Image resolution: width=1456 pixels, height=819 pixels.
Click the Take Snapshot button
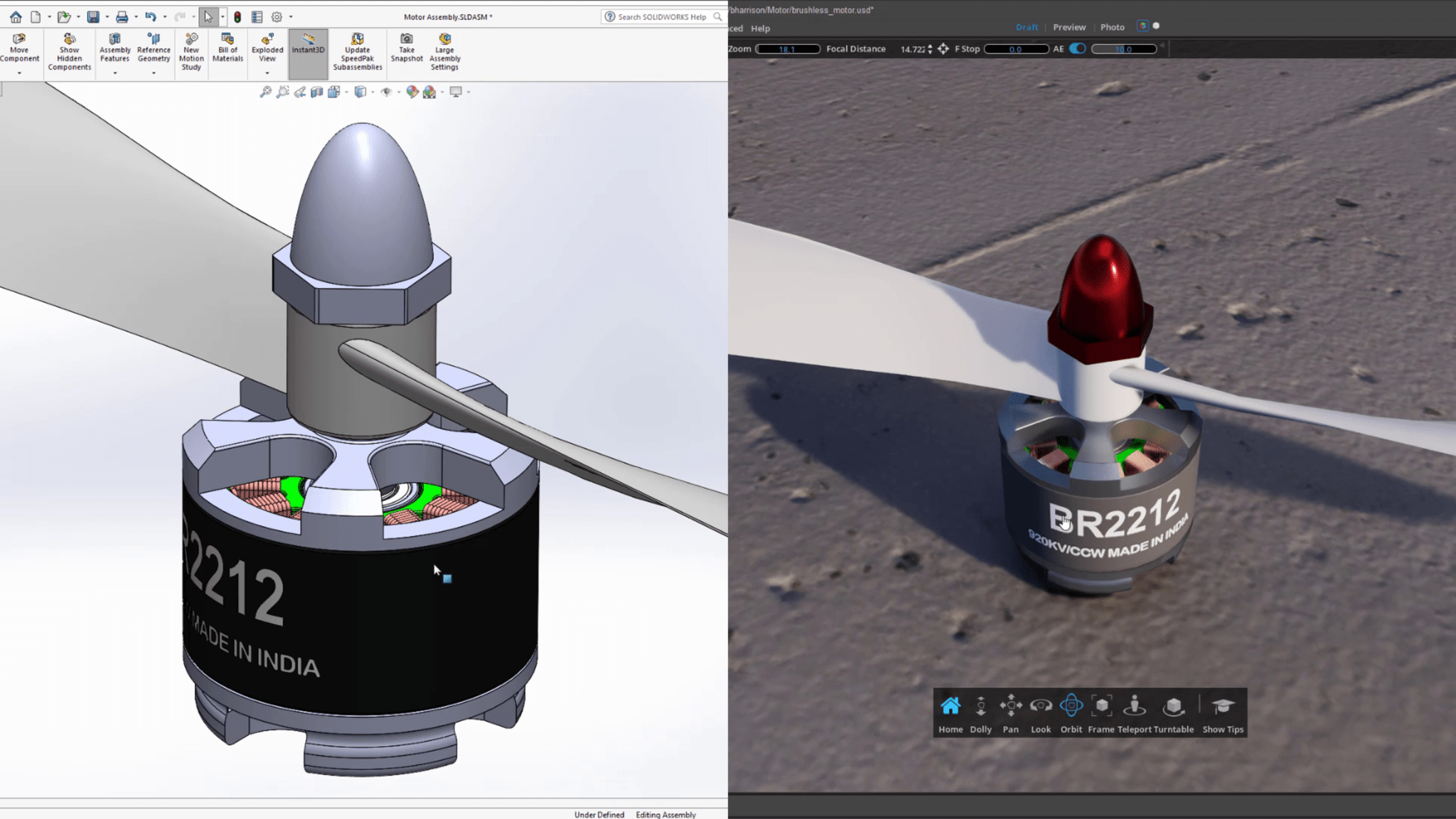pyautogui.click(x=406, y=51)
